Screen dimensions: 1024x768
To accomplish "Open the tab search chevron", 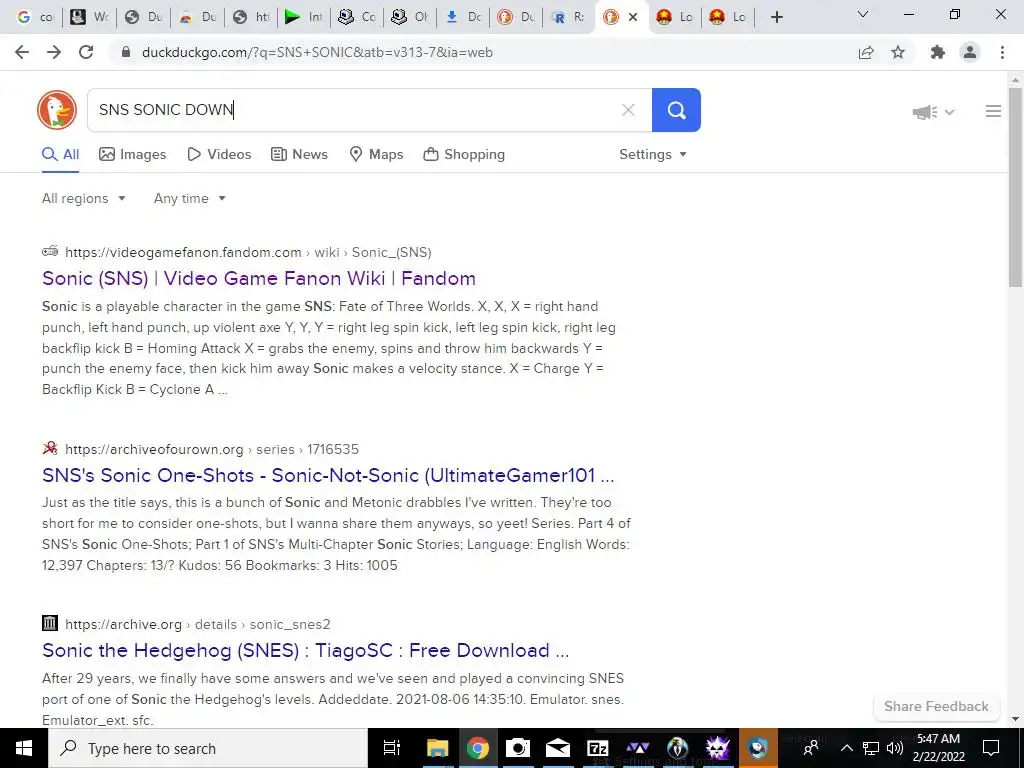I will (x=863, y=14).
